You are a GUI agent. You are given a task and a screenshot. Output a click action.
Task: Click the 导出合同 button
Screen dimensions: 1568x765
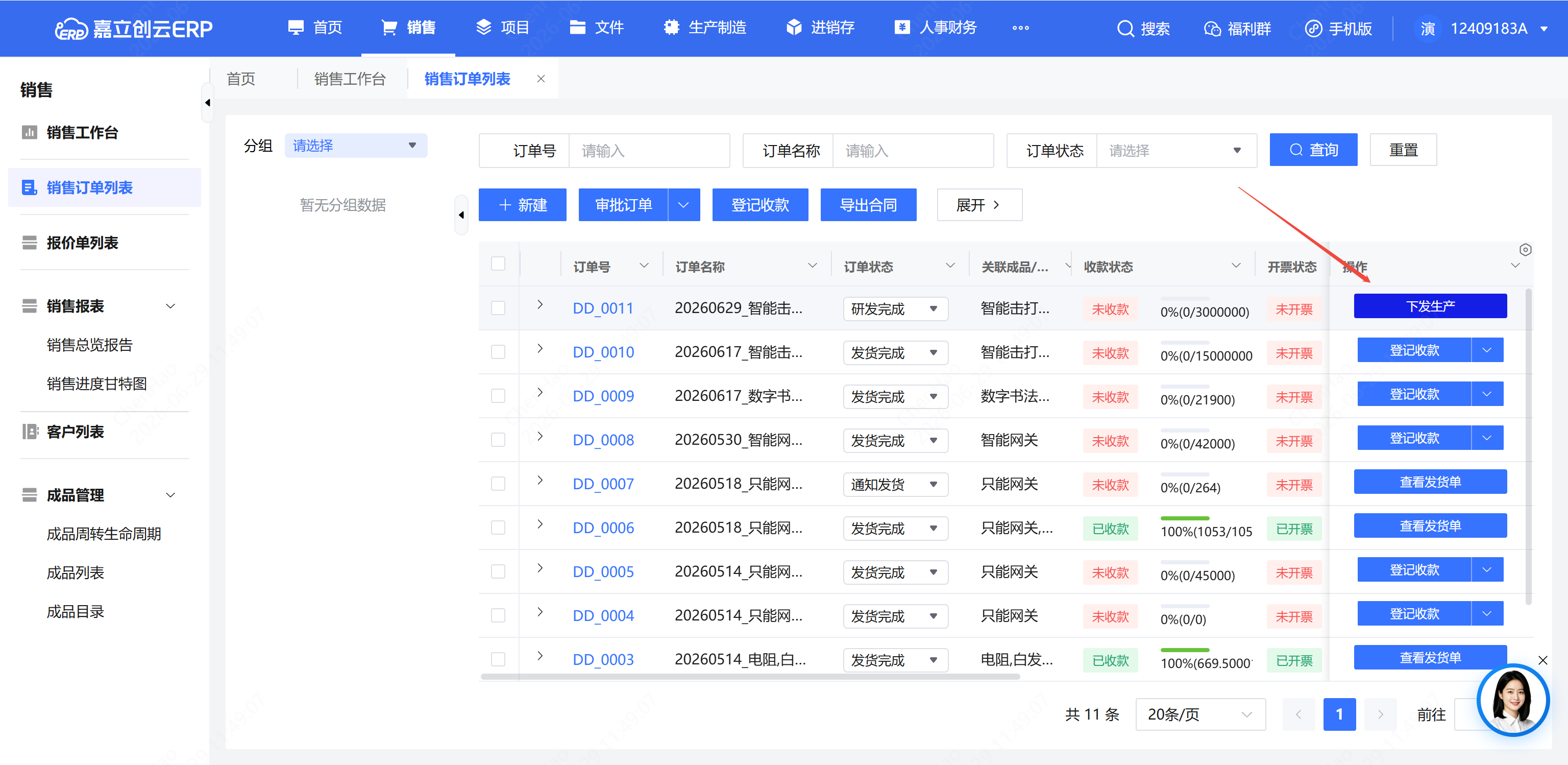point(868,205)
